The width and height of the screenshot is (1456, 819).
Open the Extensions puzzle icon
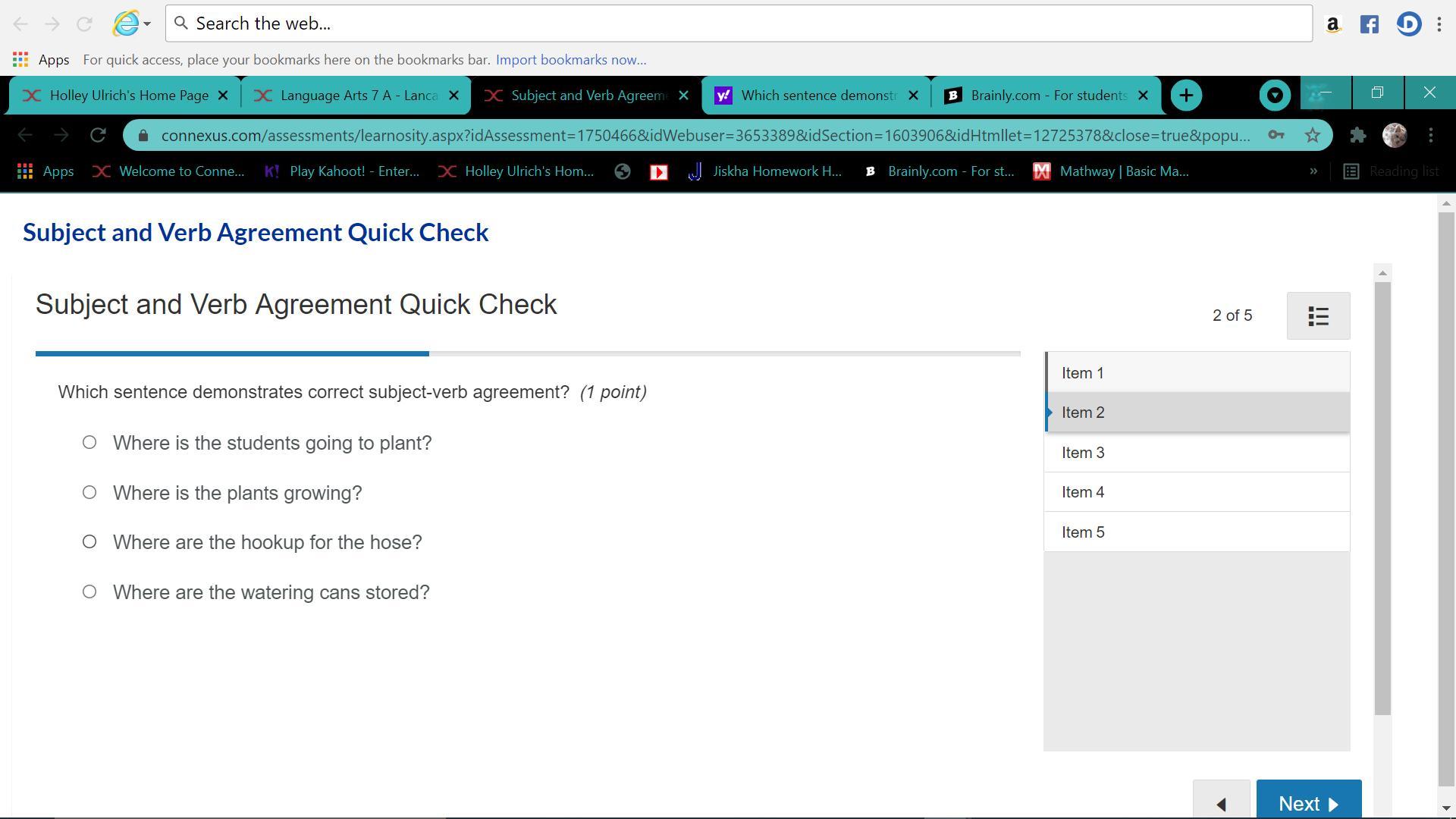(1357, 136)
